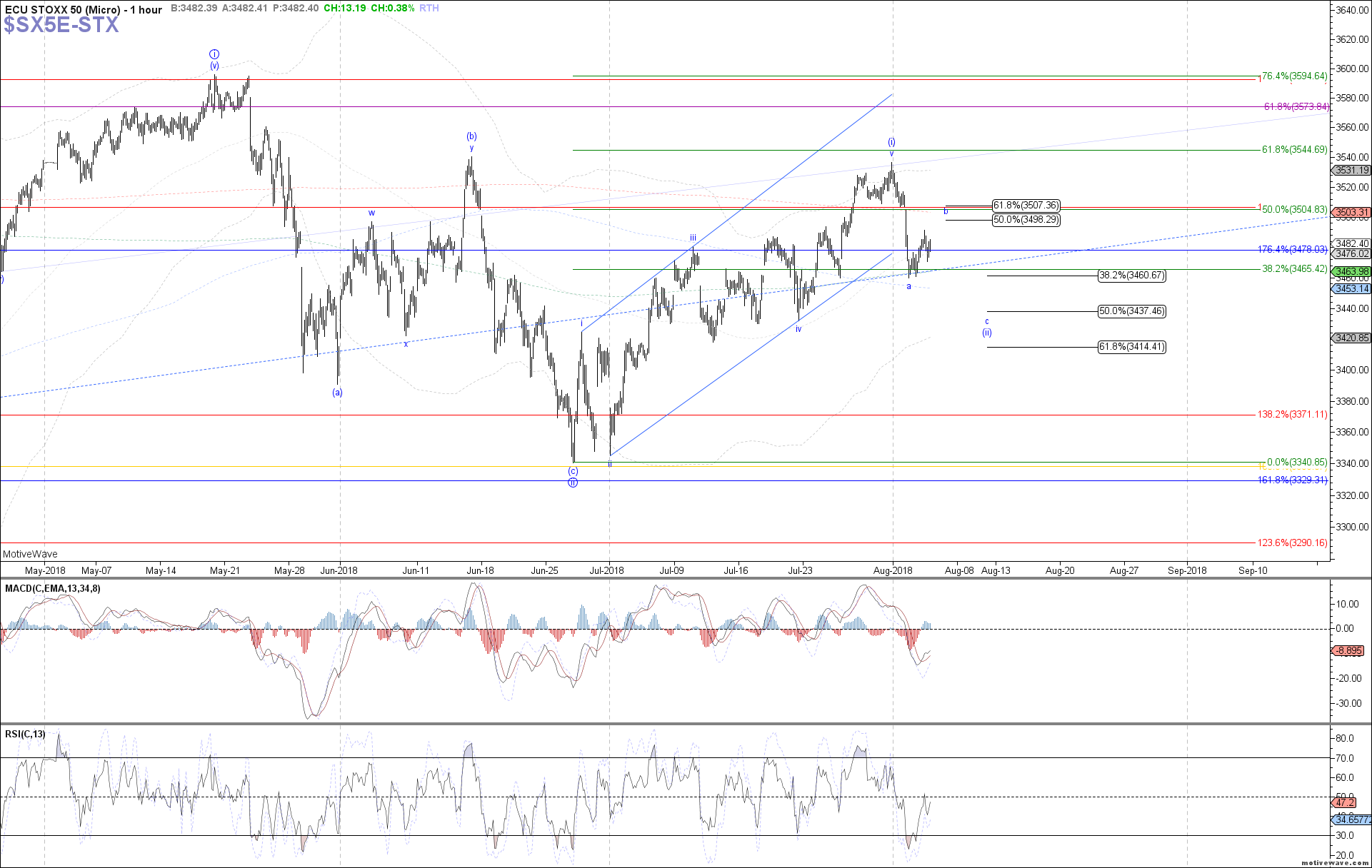Click the 'x' wave label under the June-11 low
The height and width of the screenshot is (868, 1372).
pos(406,345)
